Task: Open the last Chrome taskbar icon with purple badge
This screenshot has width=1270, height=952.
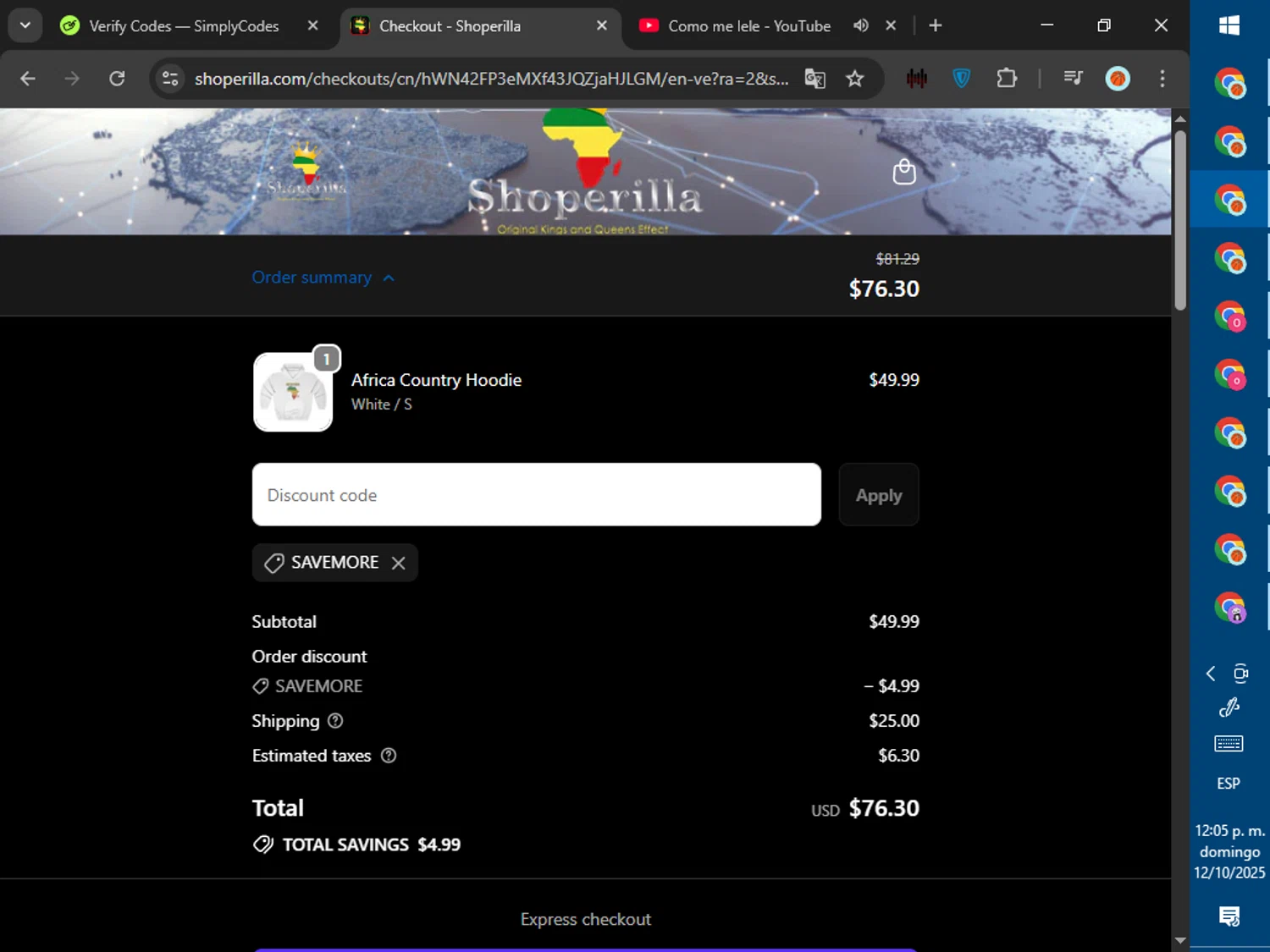Action: [1229, 607]
